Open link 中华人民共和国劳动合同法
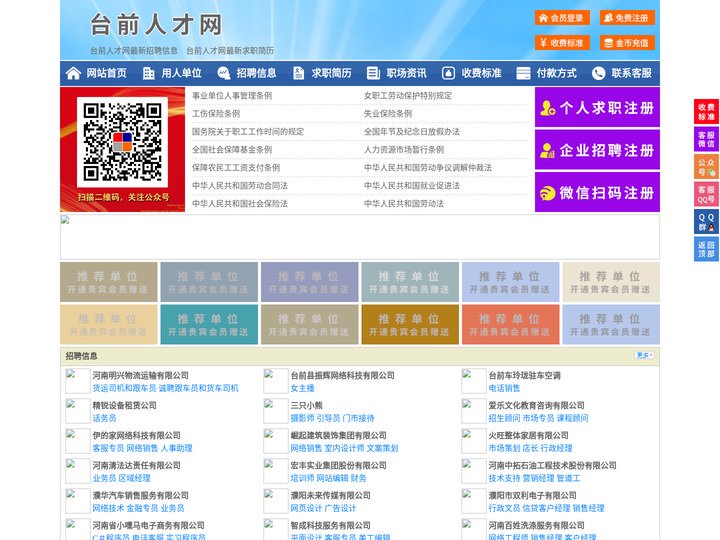 [240, 186]
